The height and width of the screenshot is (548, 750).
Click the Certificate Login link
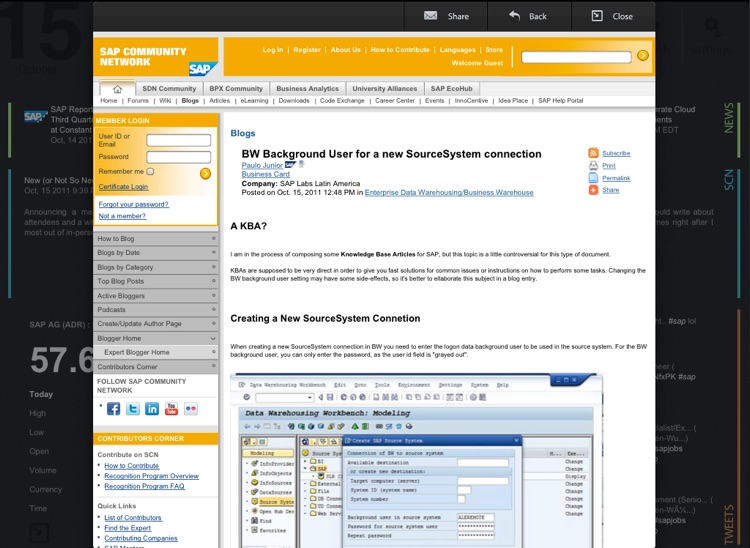(123, 186)
